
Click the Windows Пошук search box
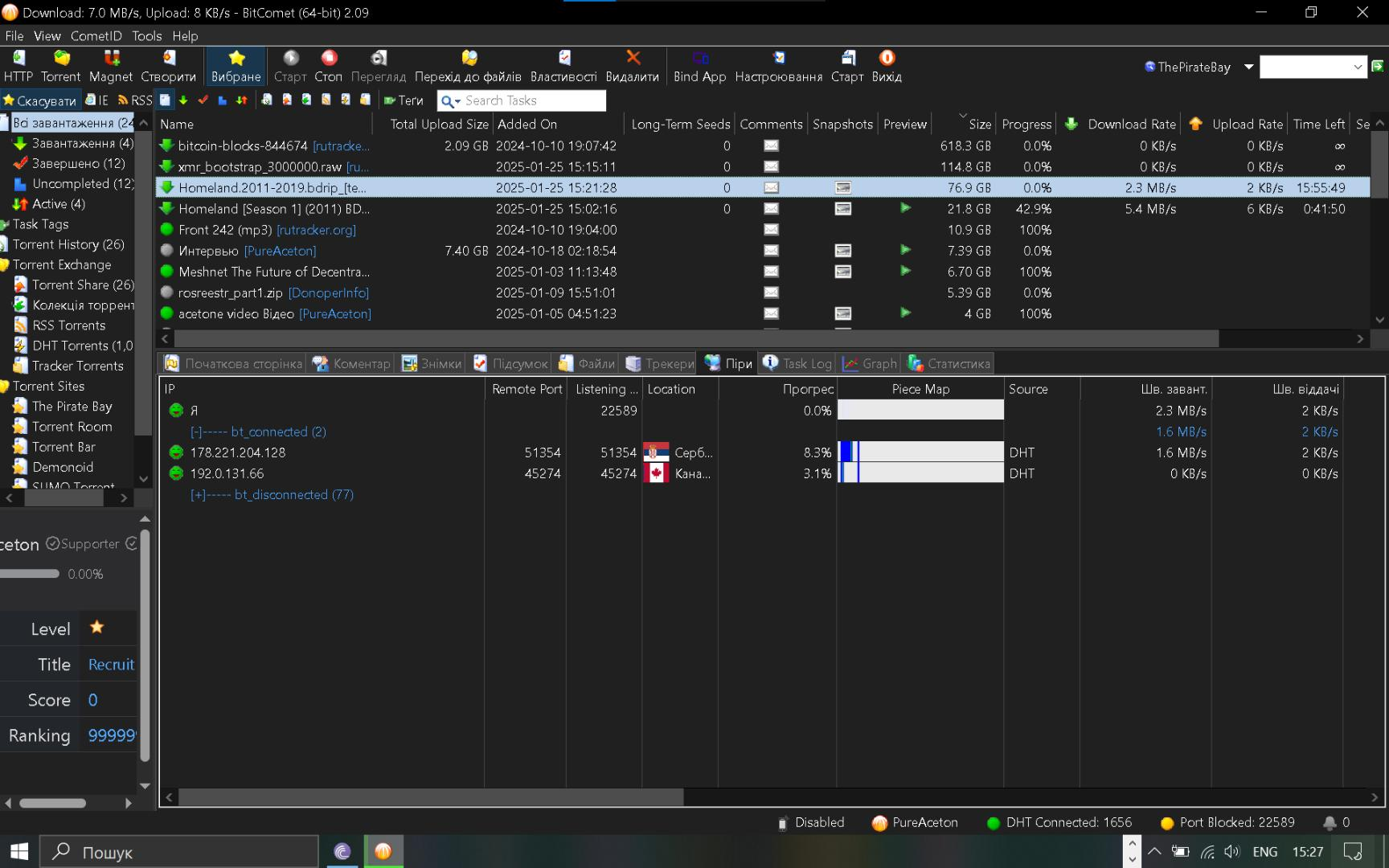point(178,852)
